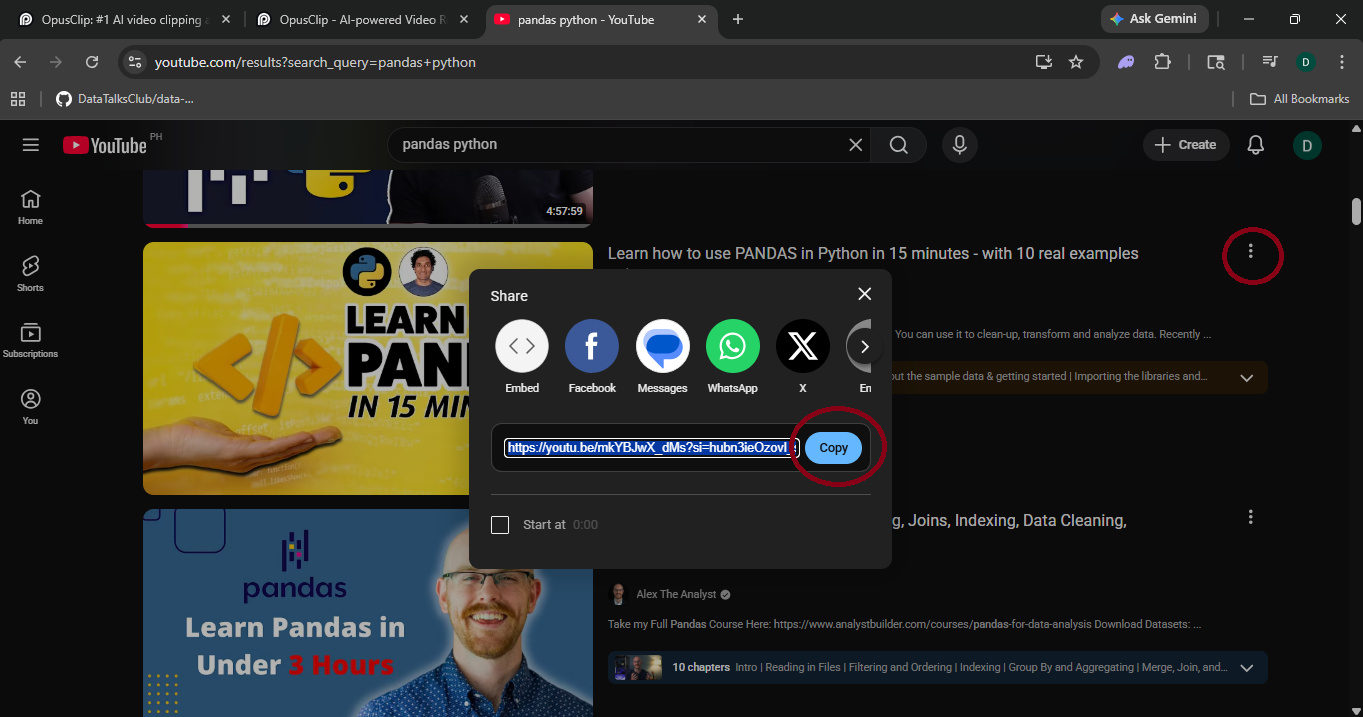Show more share options arrow

pyautogui.click(x=865, y=347)
